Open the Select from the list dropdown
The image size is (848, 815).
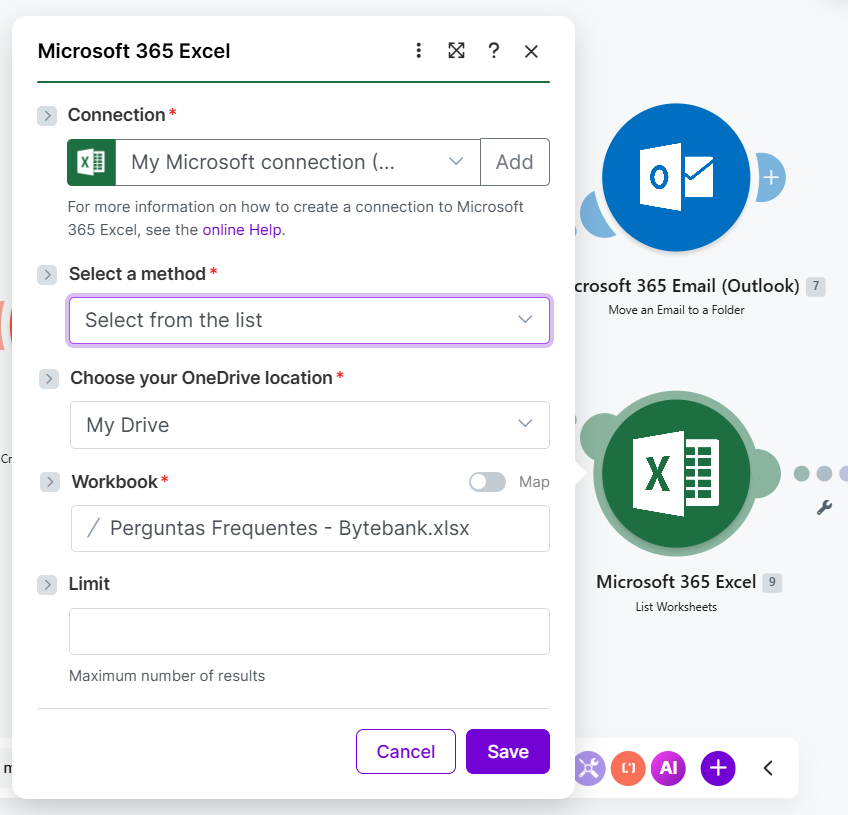[309, 320]
